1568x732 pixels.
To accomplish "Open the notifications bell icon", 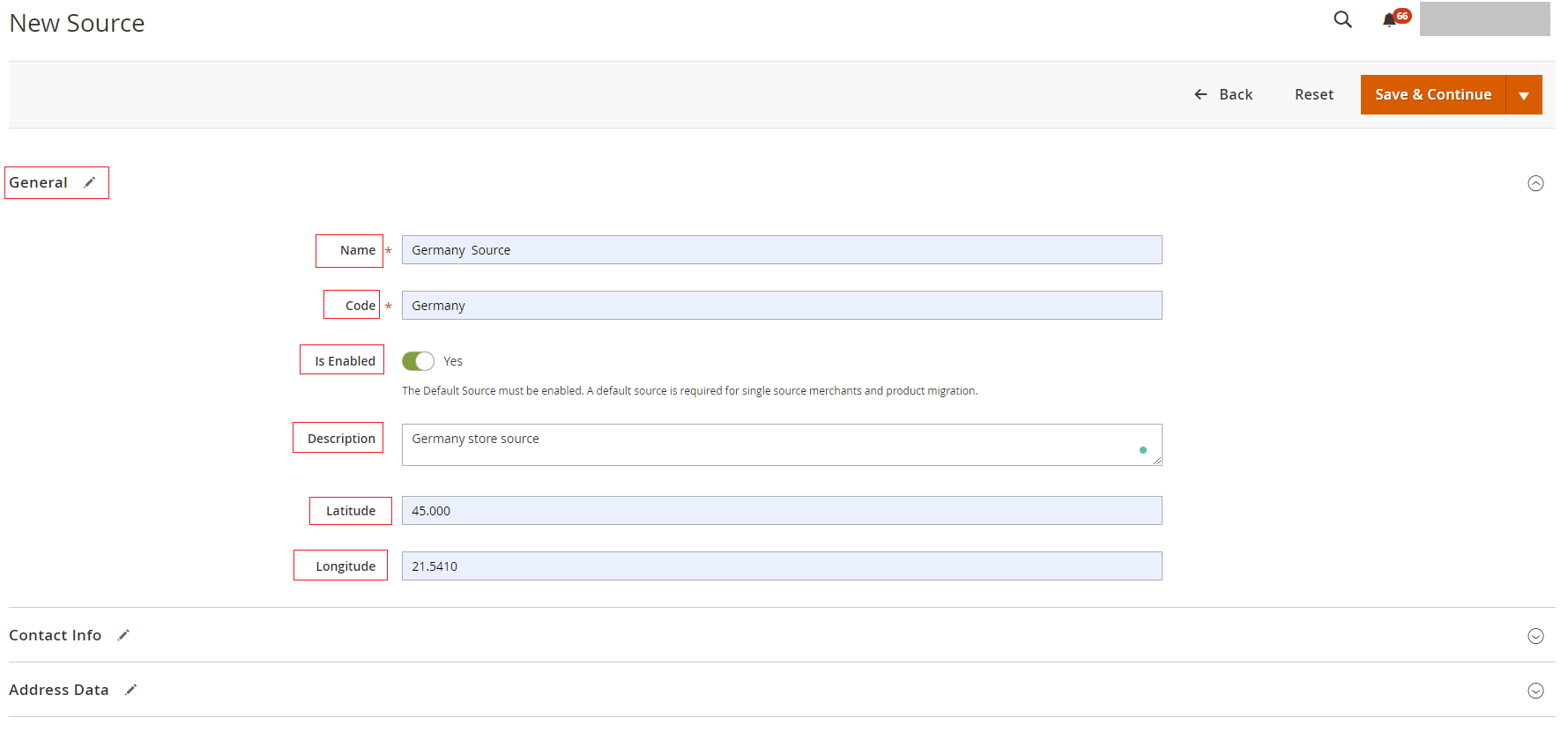I will (x=1390, y=20).
